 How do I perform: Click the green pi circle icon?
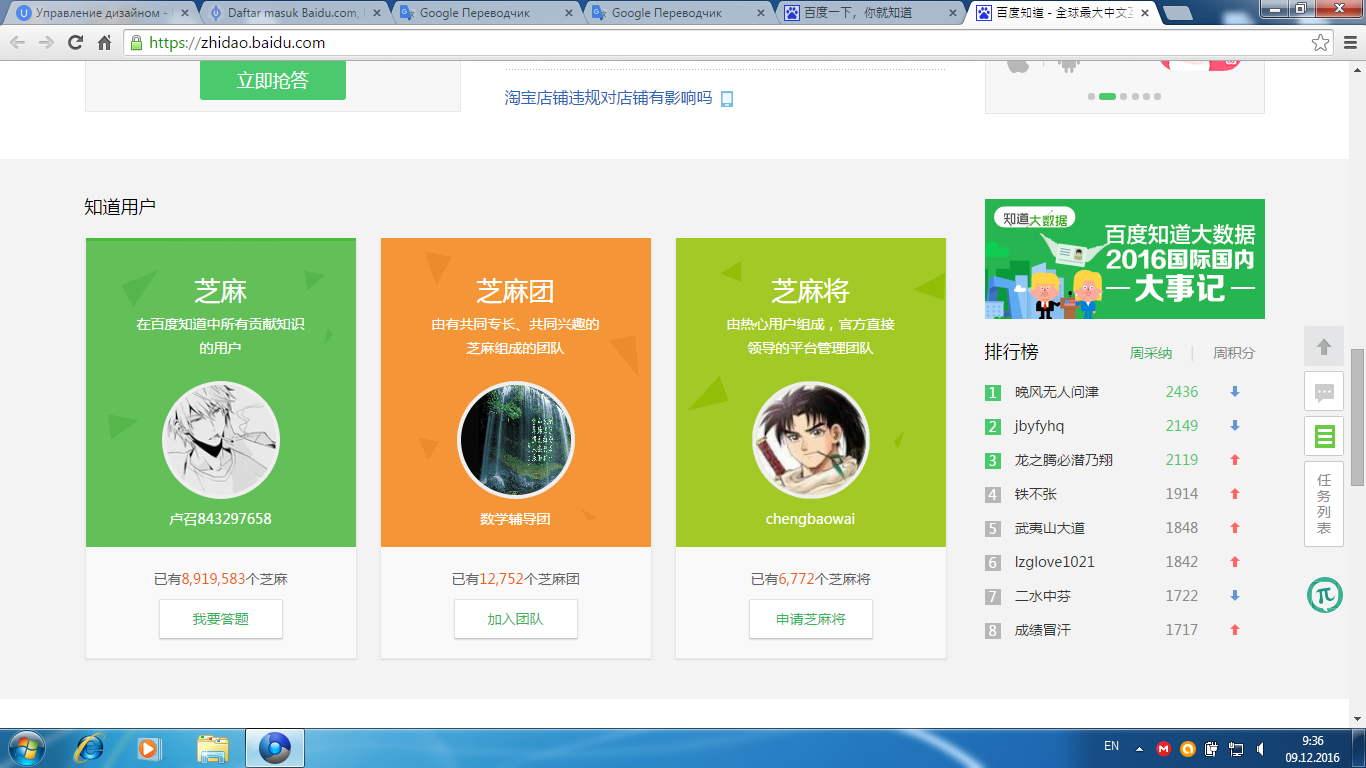[1324, 595]
